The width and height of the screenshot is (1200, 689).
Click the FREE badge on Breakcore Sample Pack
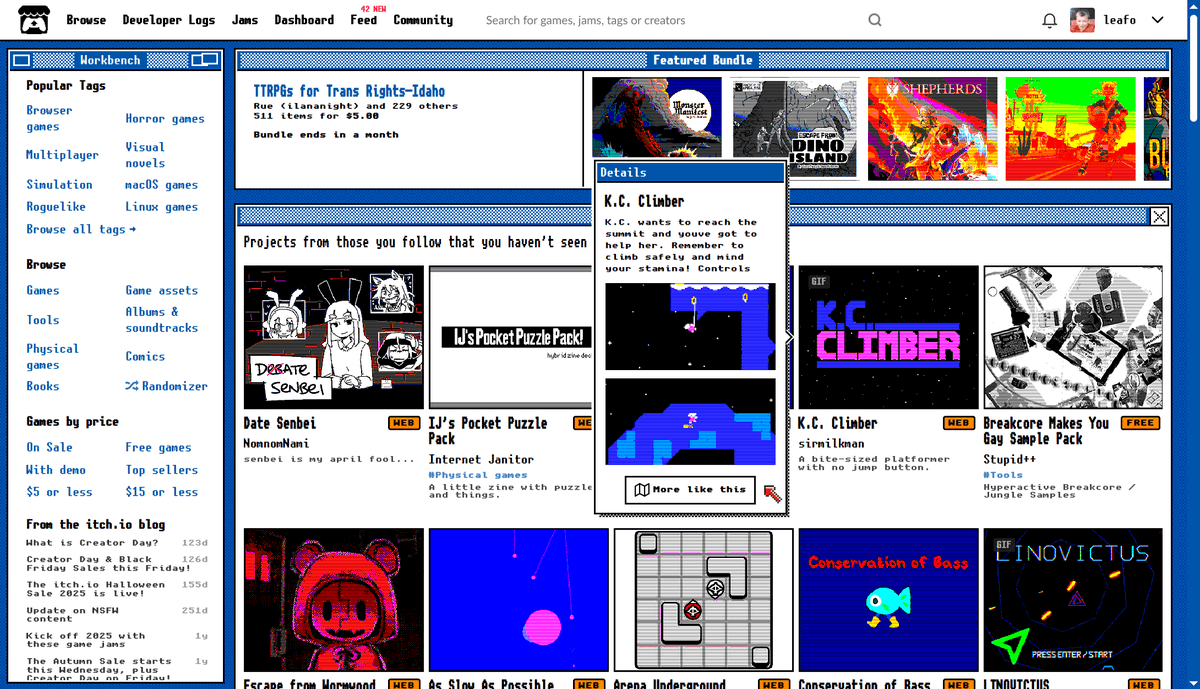tap(1140, 423)
